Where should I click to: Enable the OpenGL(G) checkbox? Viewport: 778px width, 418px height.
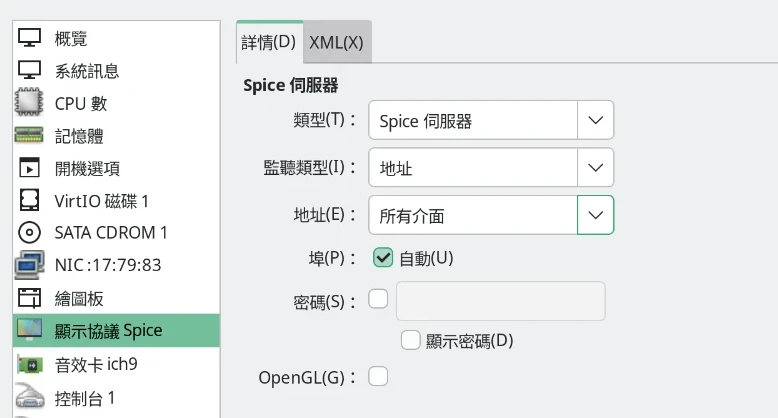378,377
